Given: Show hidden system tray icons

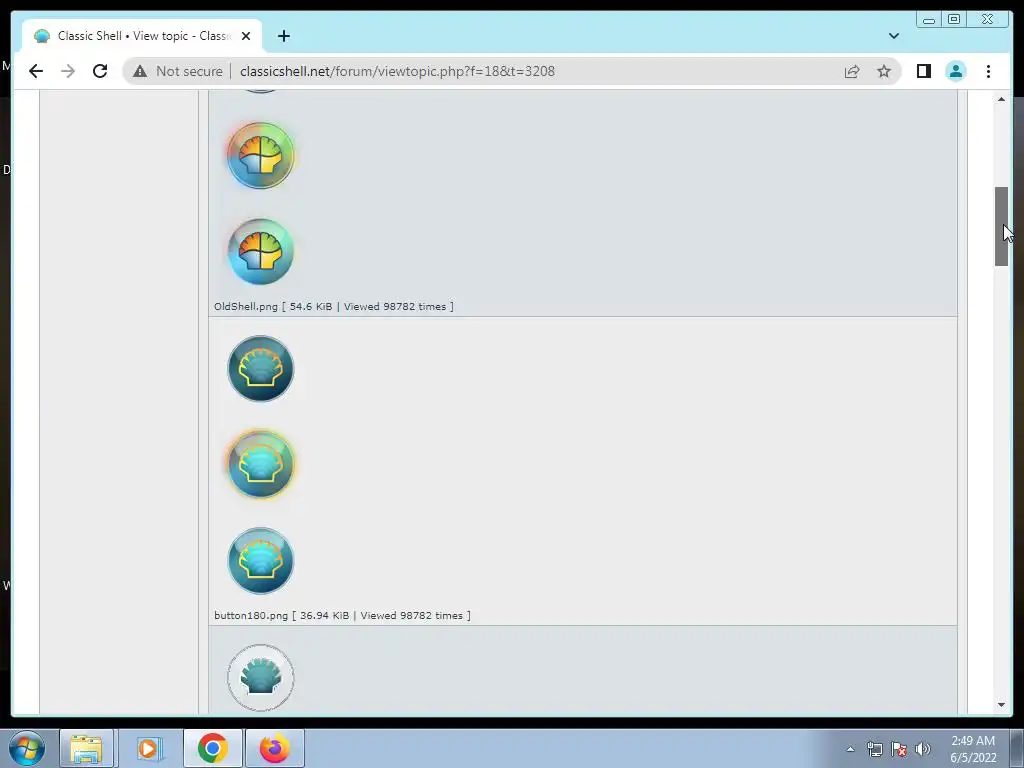Looking at the screenshot, I should point(850,749).
